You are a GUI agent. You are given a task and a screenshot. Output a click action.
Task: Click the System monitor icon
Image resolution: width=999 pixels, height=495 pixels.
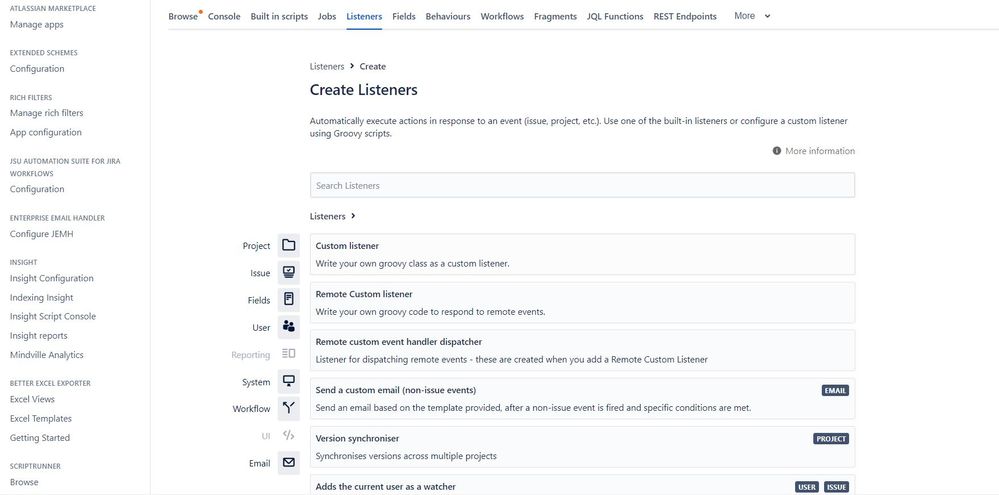coord(289,382)
